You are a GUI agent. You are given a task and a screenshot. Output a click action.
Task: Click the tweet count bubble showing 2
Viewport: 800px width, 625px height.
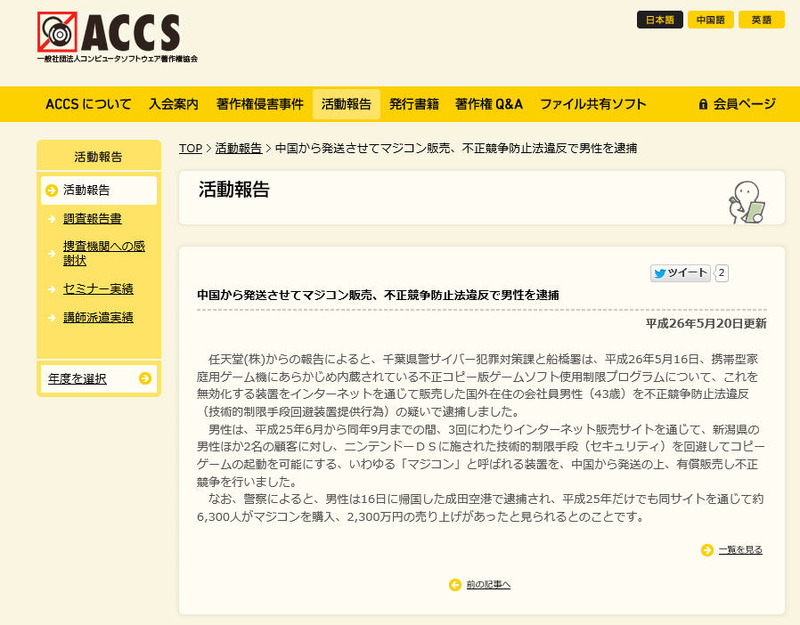click(x=722, y=273)
